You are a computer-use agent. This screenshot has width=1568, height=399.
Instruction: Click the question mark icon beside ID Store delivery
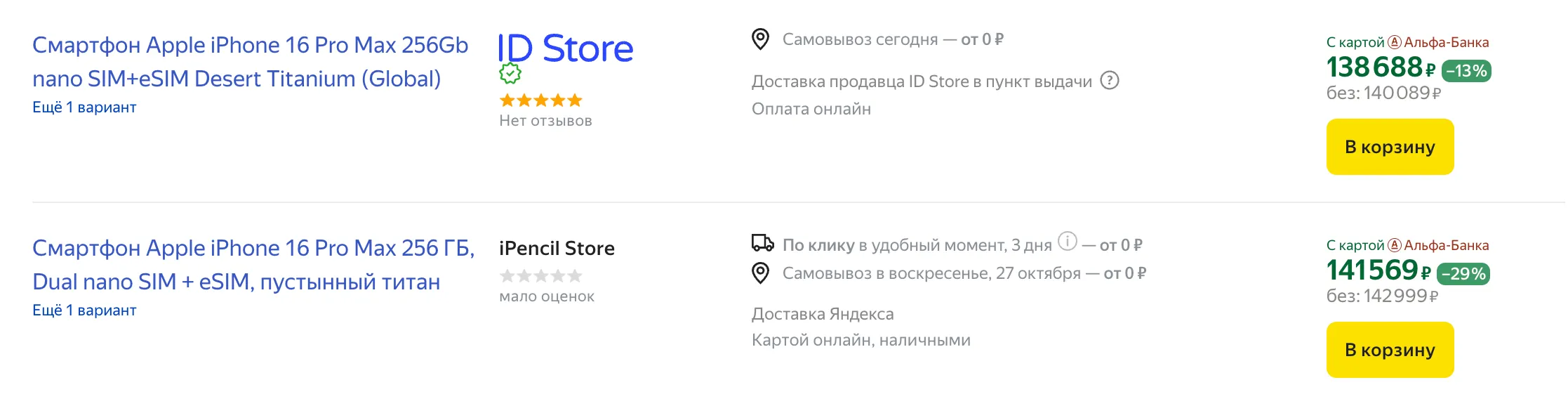(1109, 81)
